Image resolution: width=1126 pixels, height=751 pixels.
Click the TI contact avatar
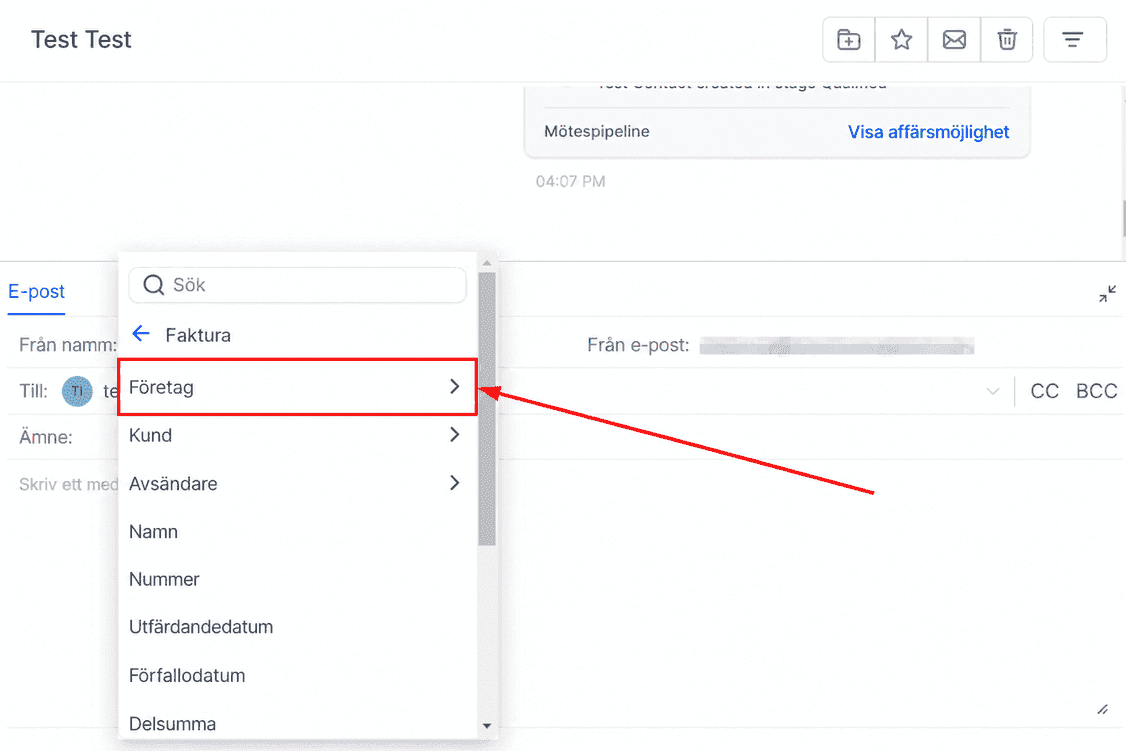pos(77,391)
